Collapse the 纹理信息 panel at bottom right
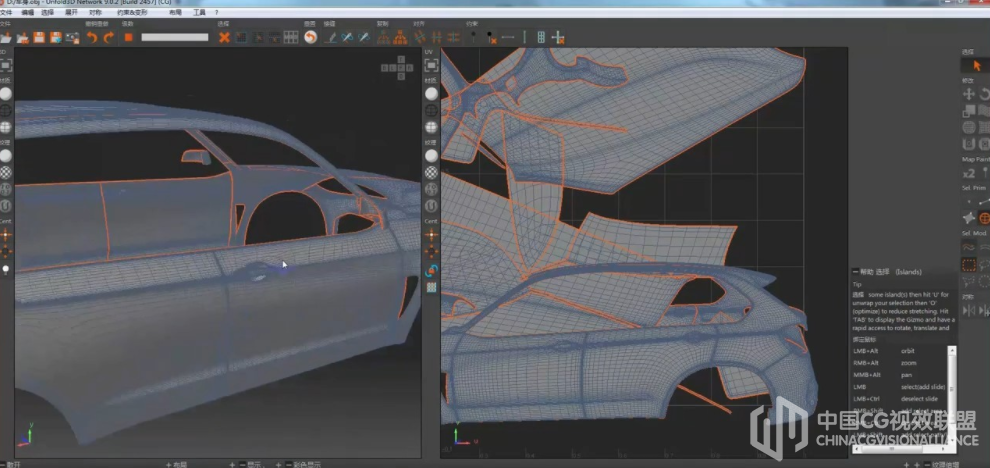This screenshot has height=468, width=990. 926,464
